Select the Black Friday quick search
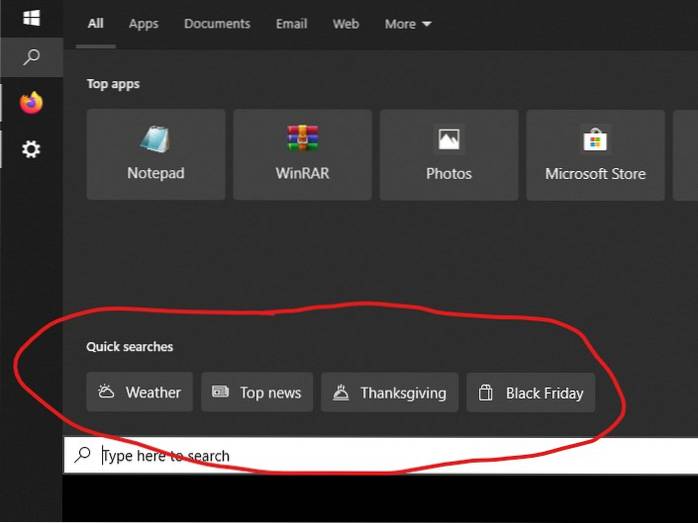Viewport: 698px width, 523px height. 531,393
